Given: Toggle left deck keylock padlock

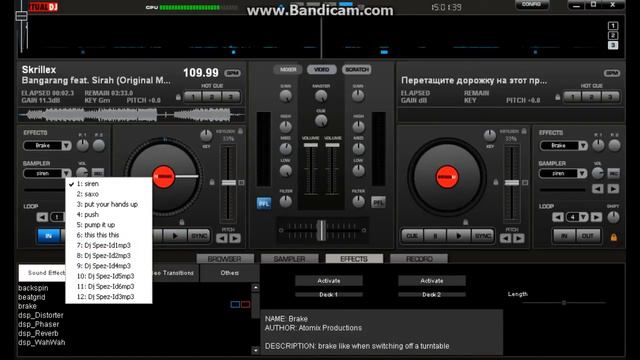Looking at the screenshot, I should coord(240,131).
